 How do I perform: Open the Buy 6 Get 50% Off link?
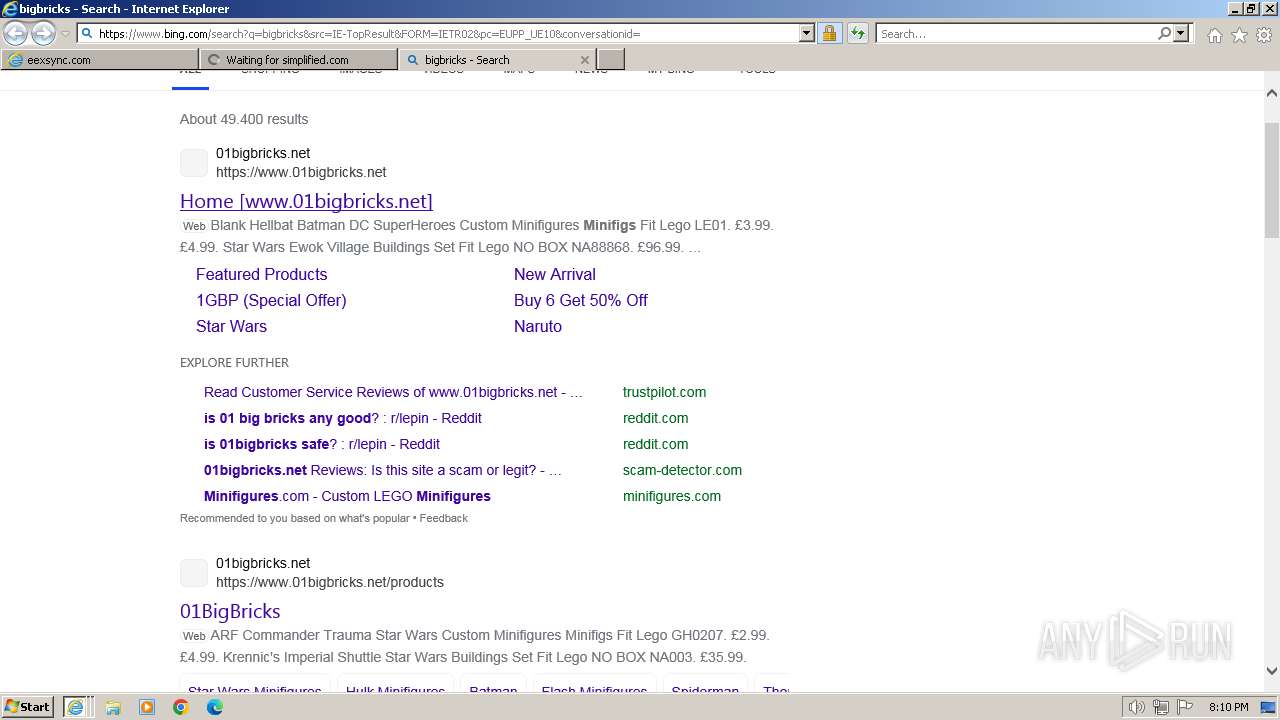click(x=581, y=300)
